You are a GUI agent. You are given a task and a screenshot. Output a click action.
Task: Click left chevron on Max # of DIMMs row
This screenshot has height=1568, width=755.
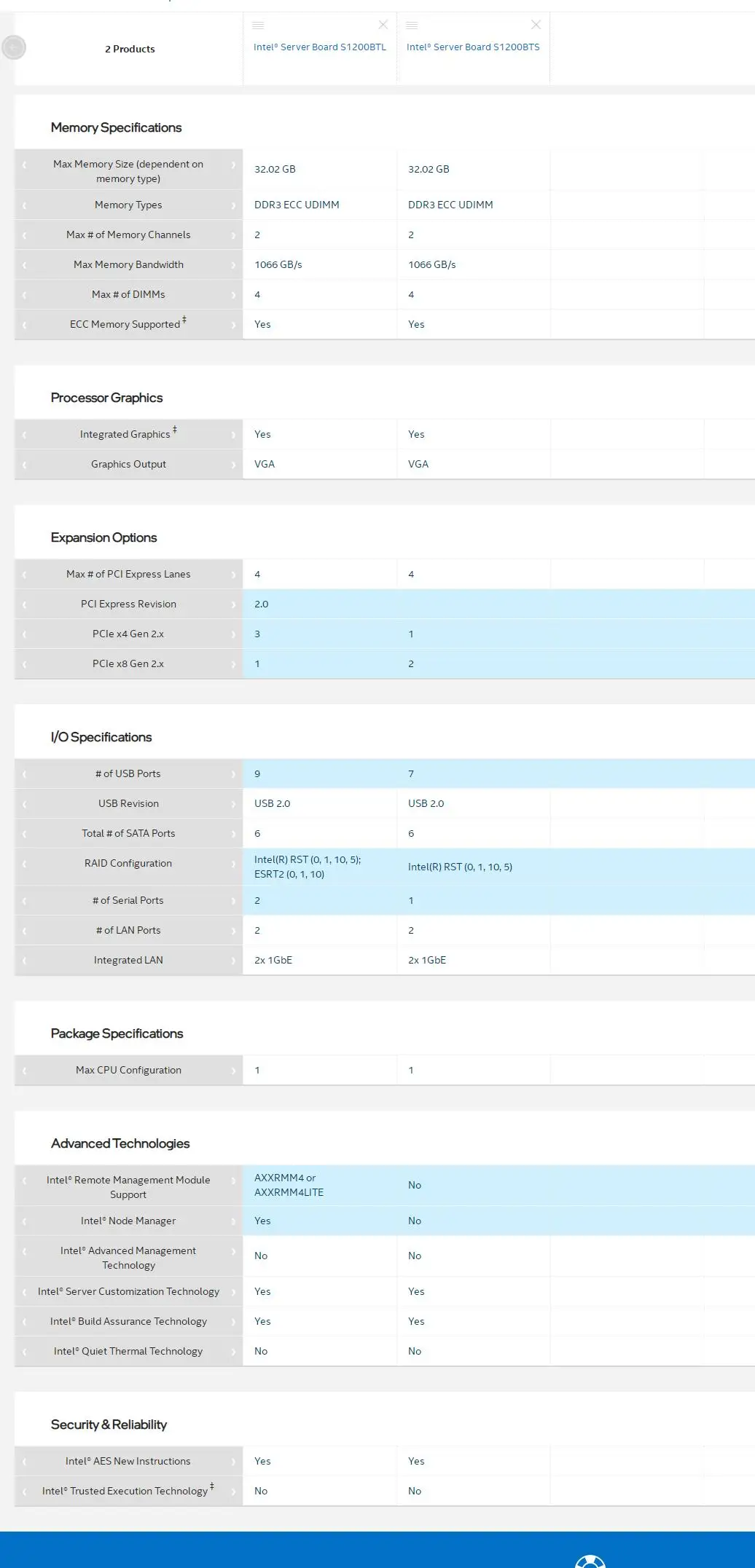click(24, 295)
